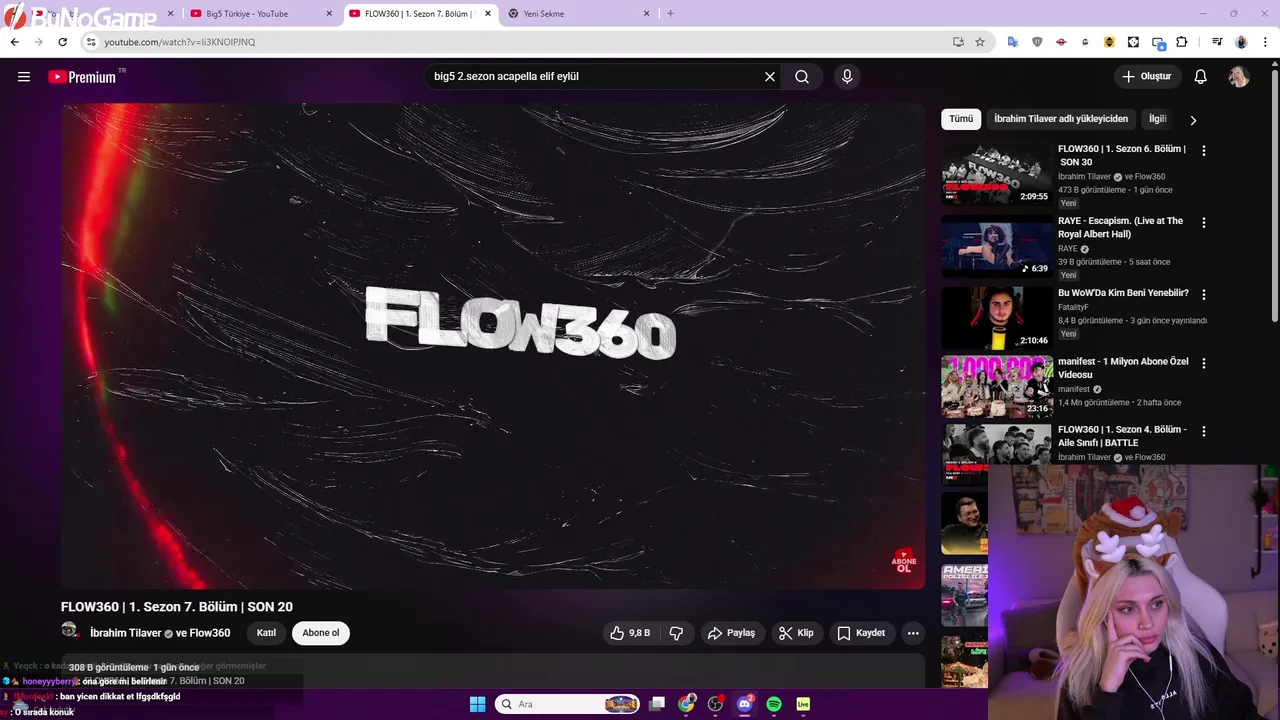
Task: Open the Google Translate extension
Action: pyautogui.click(x=1013, y=42)
